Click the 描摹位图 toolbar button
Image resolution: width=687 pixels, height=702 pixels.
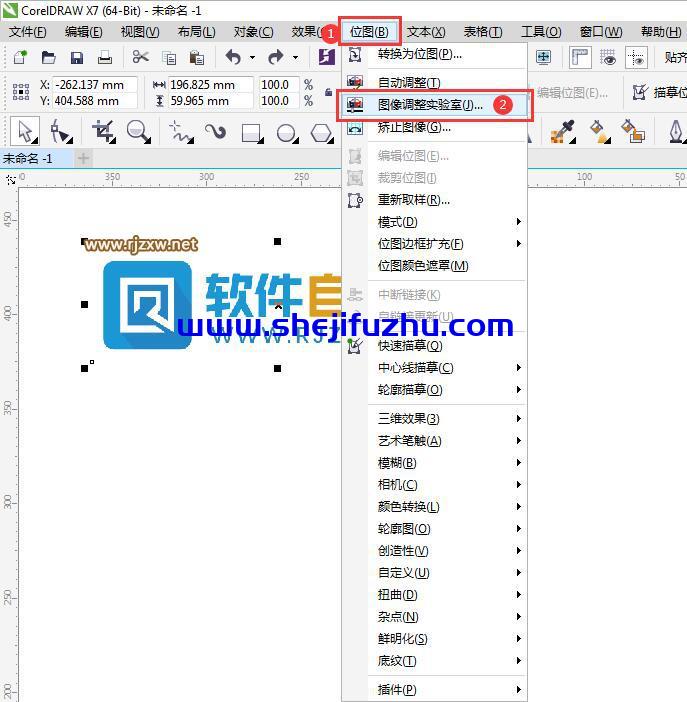coord(659,92)
